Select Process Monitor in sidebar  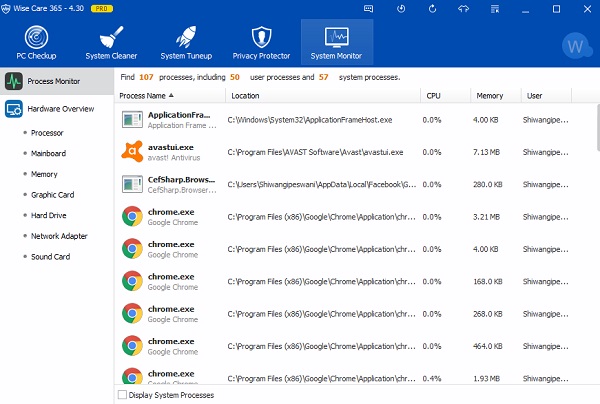click(x=57, y=81)
